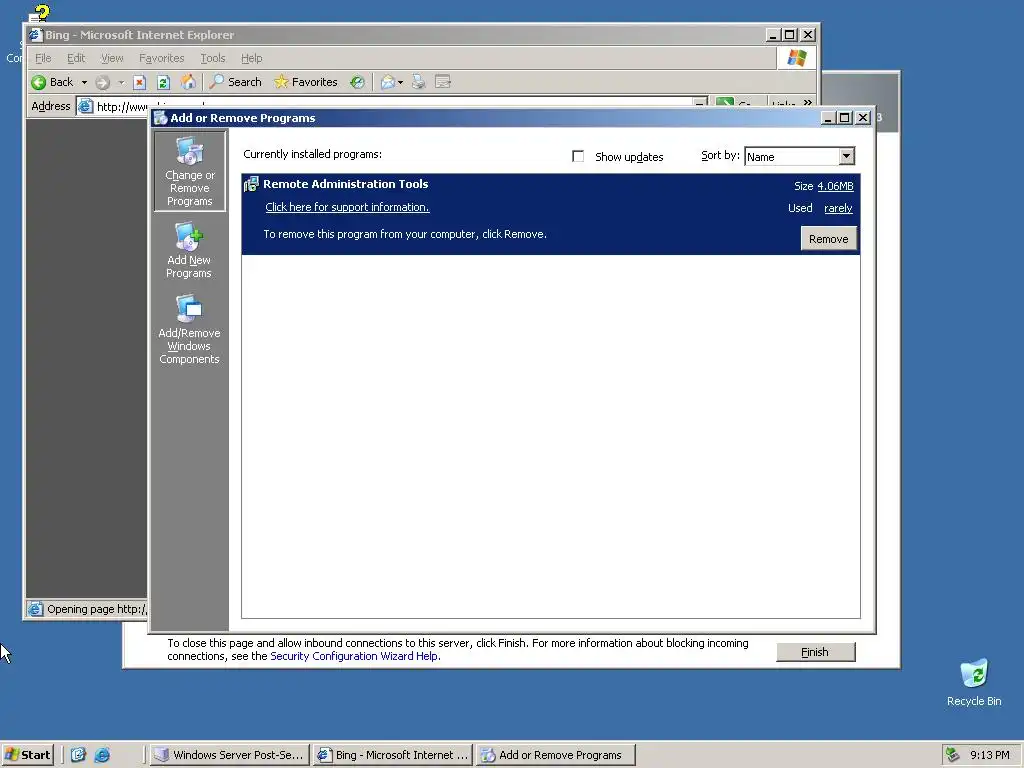
Task: Launch Internet Explorer from quick launch
Action: (103, 755)
